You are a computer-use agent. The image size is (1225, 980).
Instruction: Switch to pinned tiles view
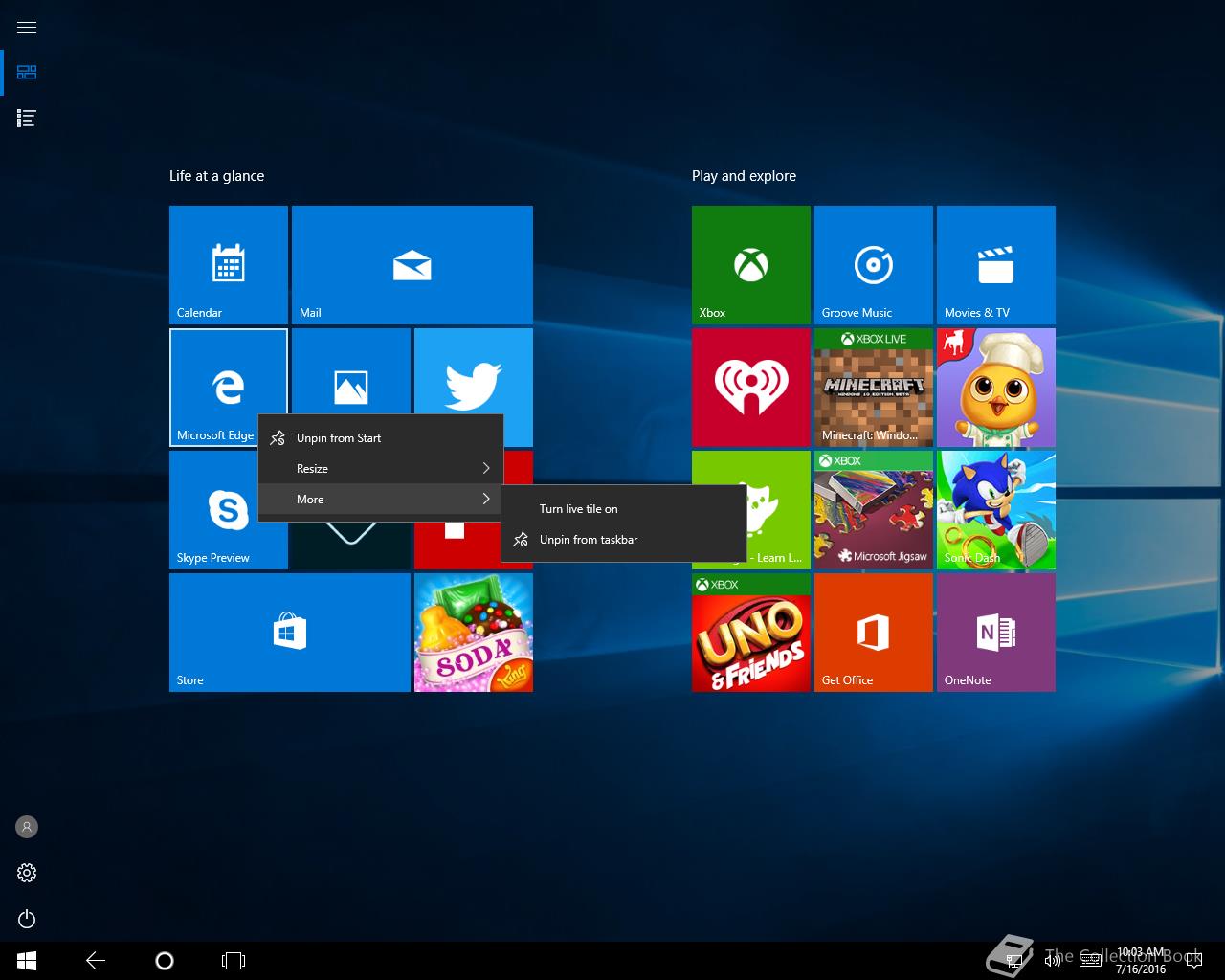click(x=27, y=73)
